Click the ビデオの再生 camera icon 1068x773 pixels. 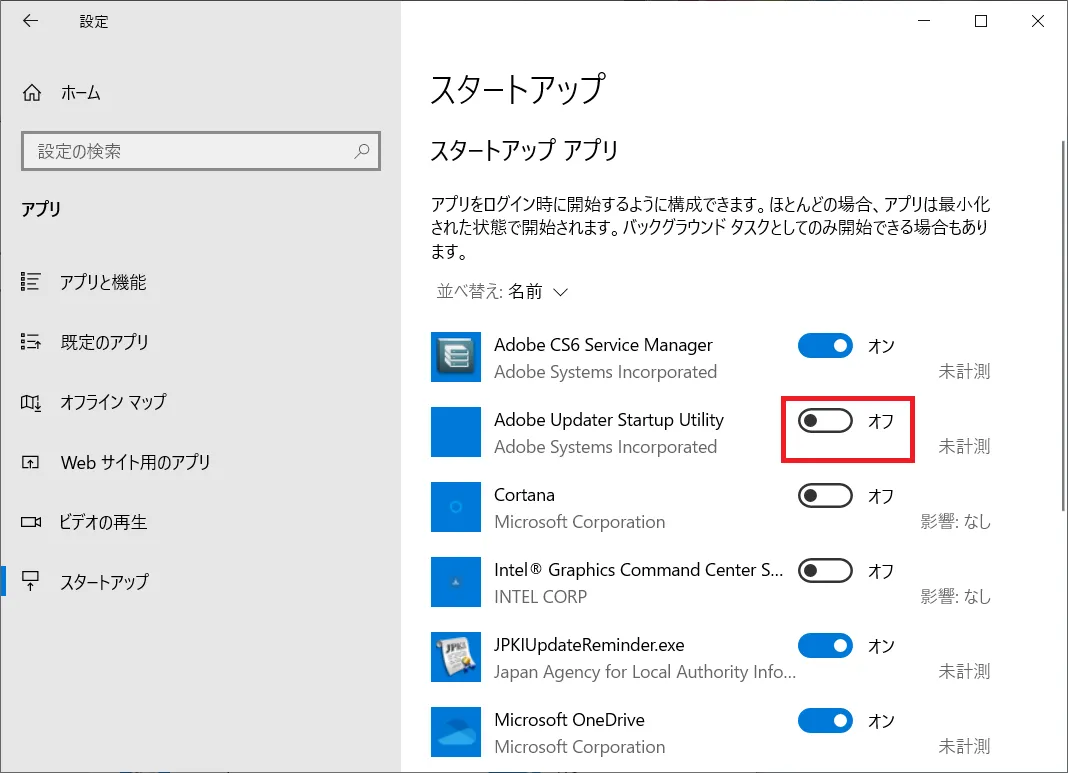(x=31, y=522)
